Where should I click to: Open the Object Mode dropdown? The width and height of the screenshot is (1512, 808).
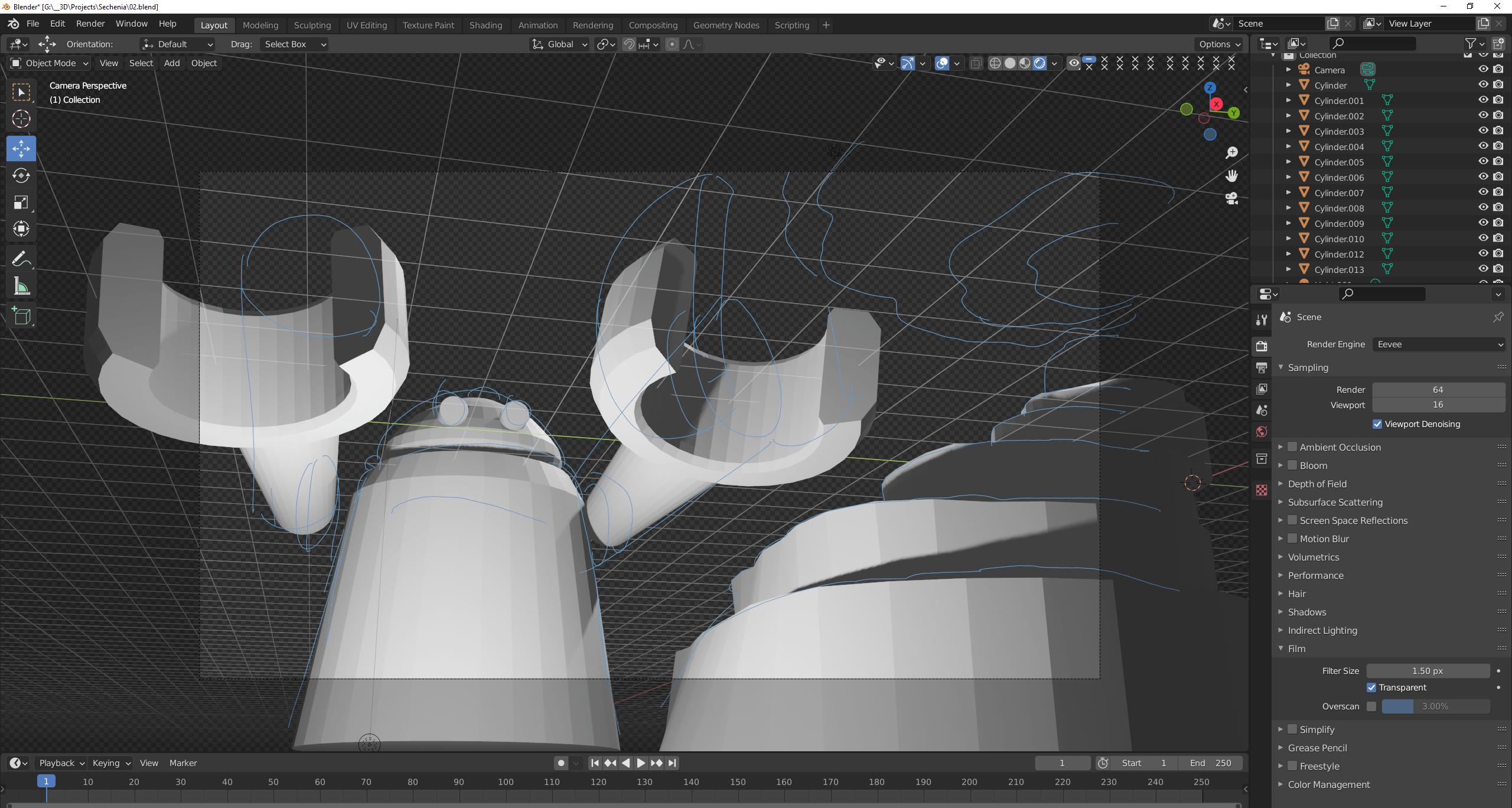tap(48, 63)
